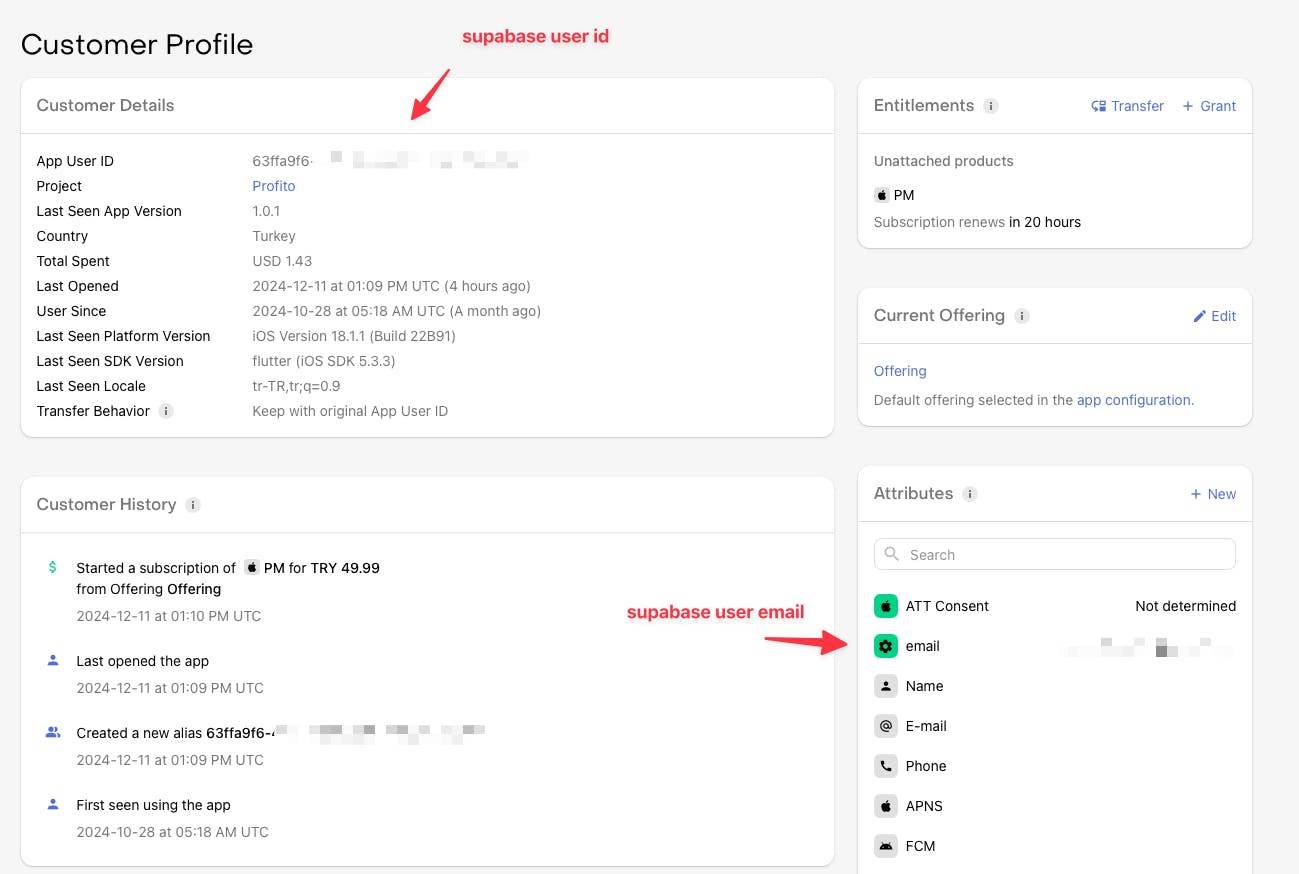Click the ATT Consent Apple icon
This screenshot has width=1299, height=874.
click(x=885, y=606)
